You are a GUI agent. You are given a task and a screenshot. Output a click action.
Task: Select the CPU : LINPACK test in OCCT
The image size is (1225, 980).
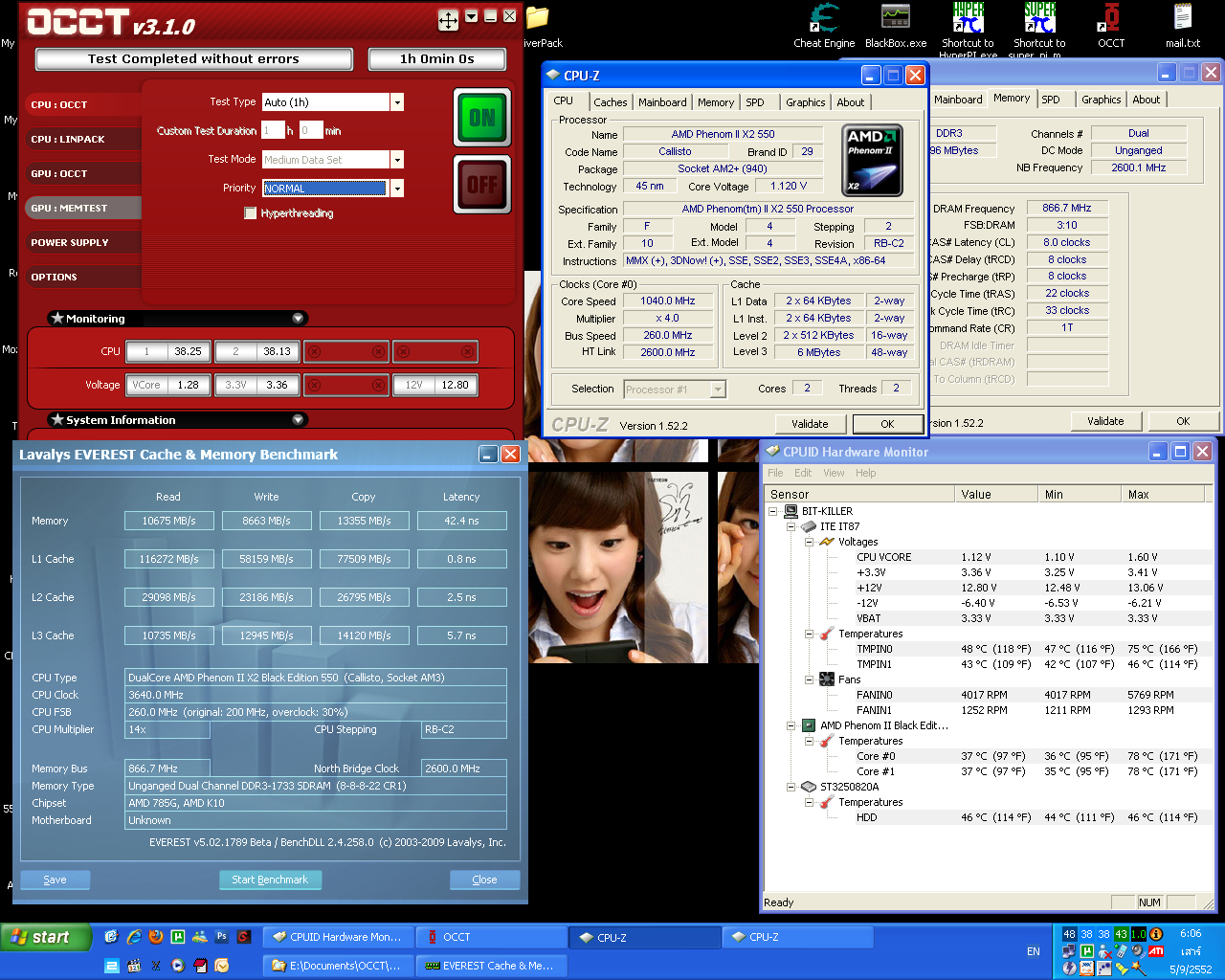[x=84, y=140]
